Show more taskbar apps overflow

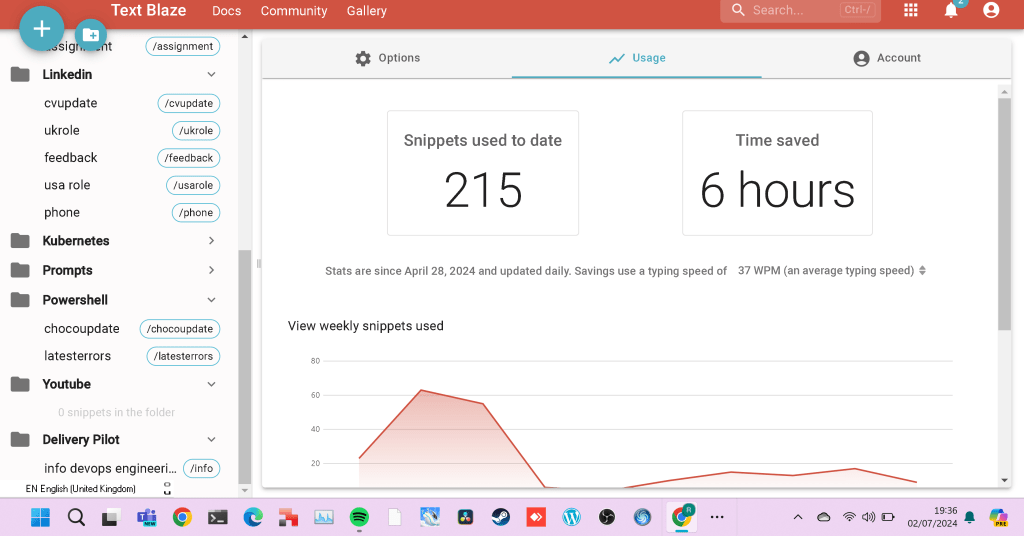pos(717,517)
